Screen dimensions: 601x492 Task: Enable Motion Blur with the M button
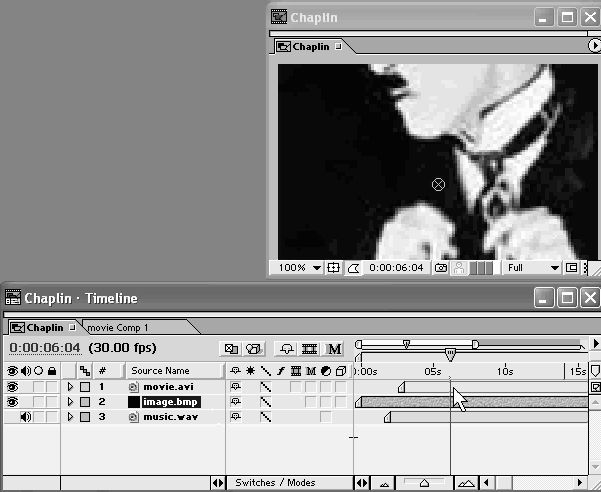coord(334,349)
